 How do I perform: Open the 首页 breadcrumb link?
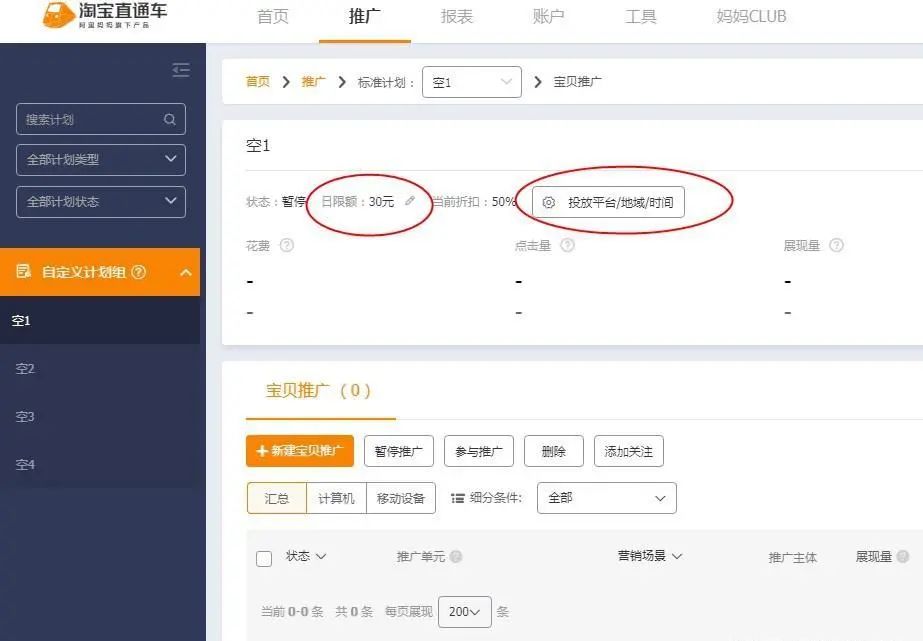point(256,82)
